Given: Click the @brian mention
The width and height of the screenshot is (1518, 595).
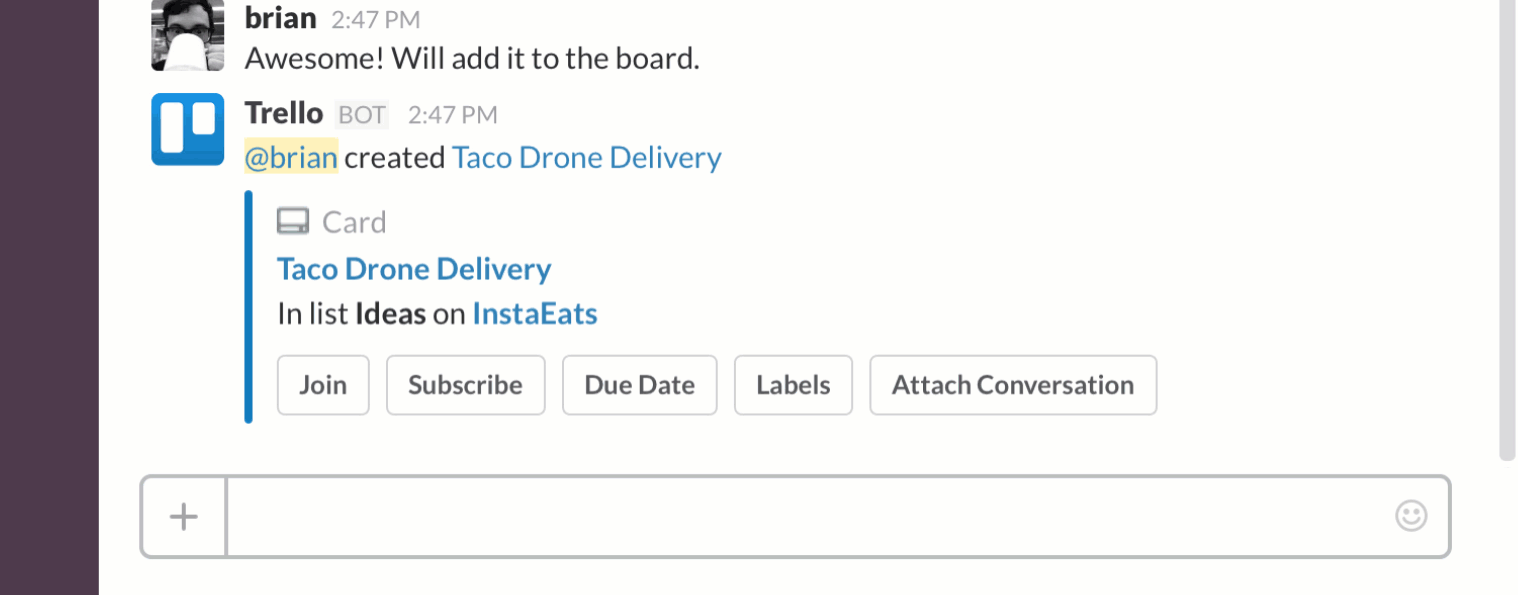Looking at the screenshot, I should (291, 158).
